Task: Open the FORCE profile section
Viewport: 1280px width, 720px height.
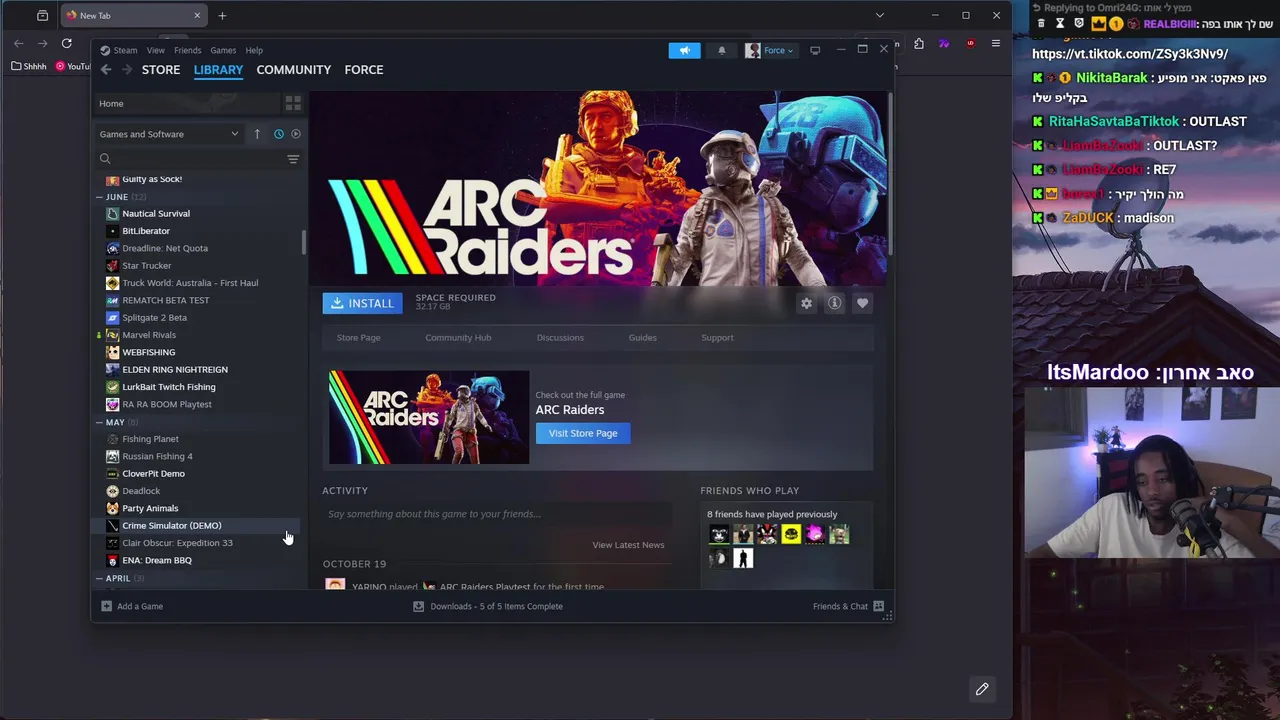Action: 364,70
